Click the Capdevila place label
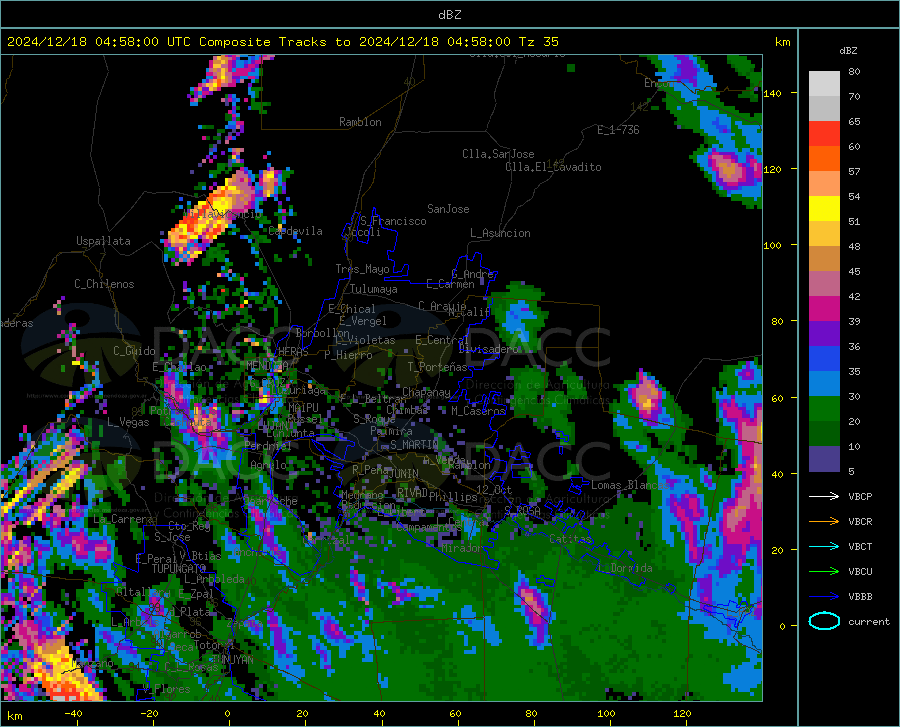900x727 pixels. [x=296, y=231]
